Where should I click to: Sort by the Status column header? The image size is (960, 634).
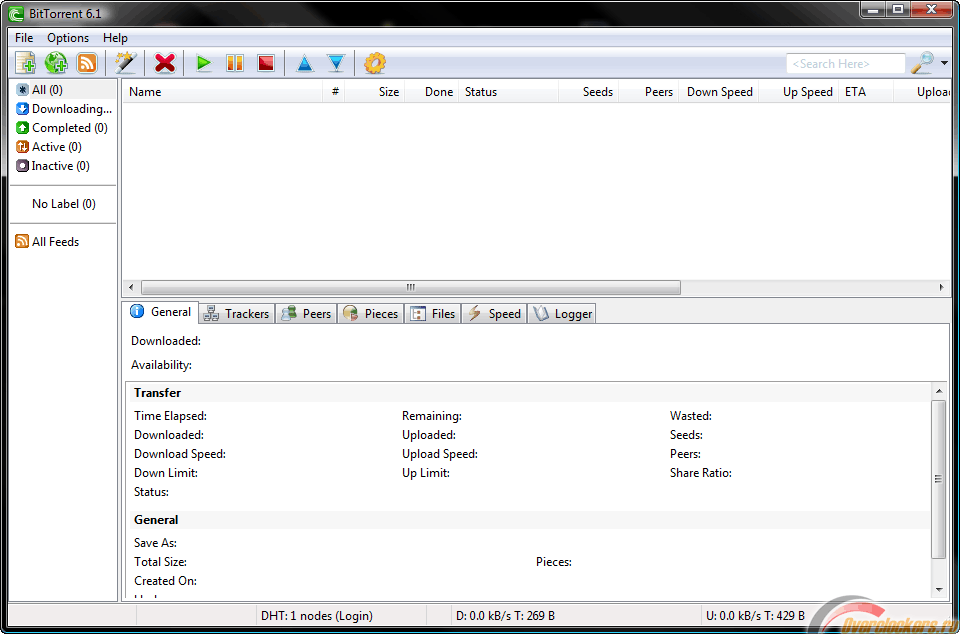[509, 92]
